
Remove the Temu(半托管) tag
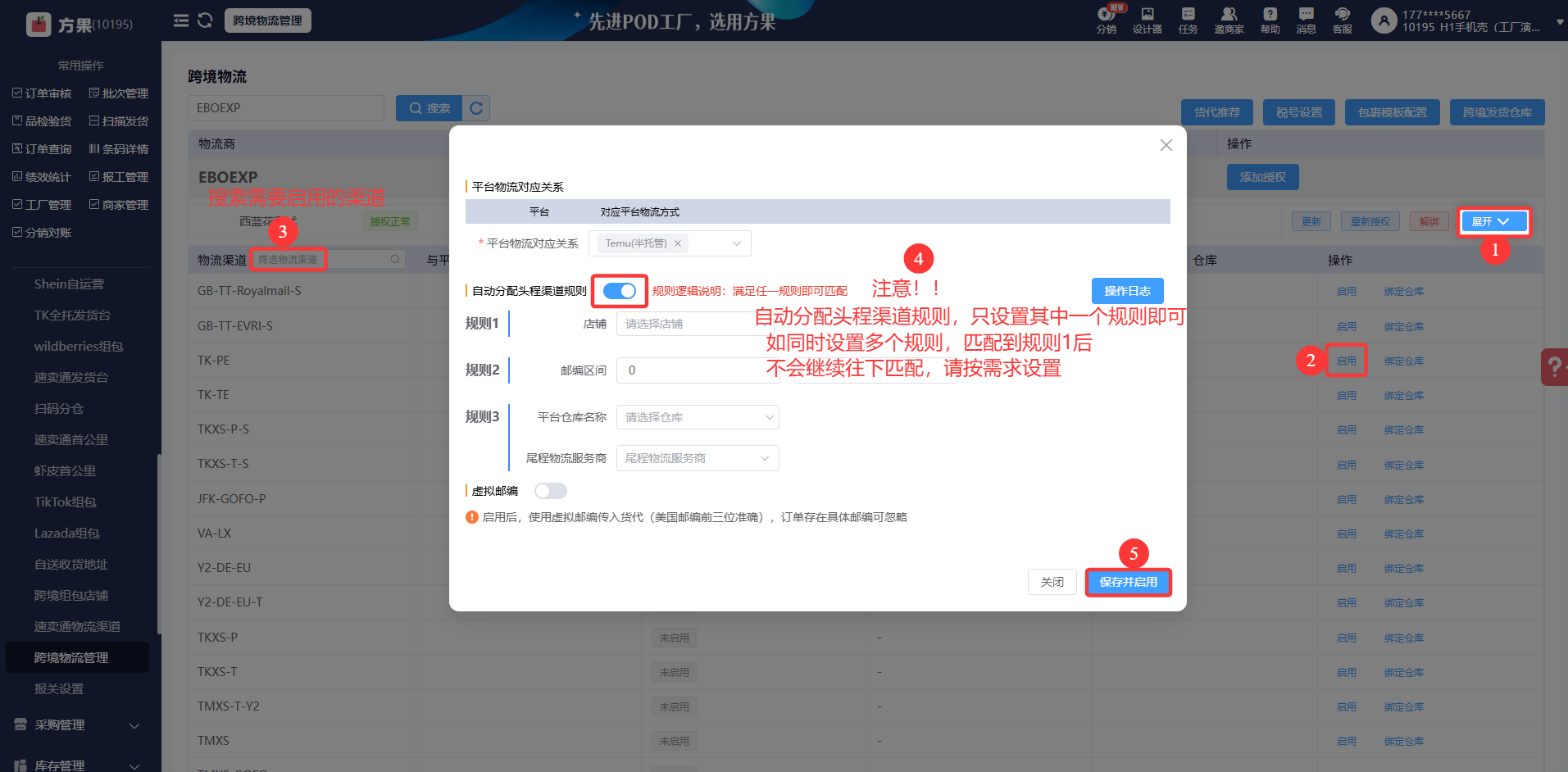coord(678,243)
